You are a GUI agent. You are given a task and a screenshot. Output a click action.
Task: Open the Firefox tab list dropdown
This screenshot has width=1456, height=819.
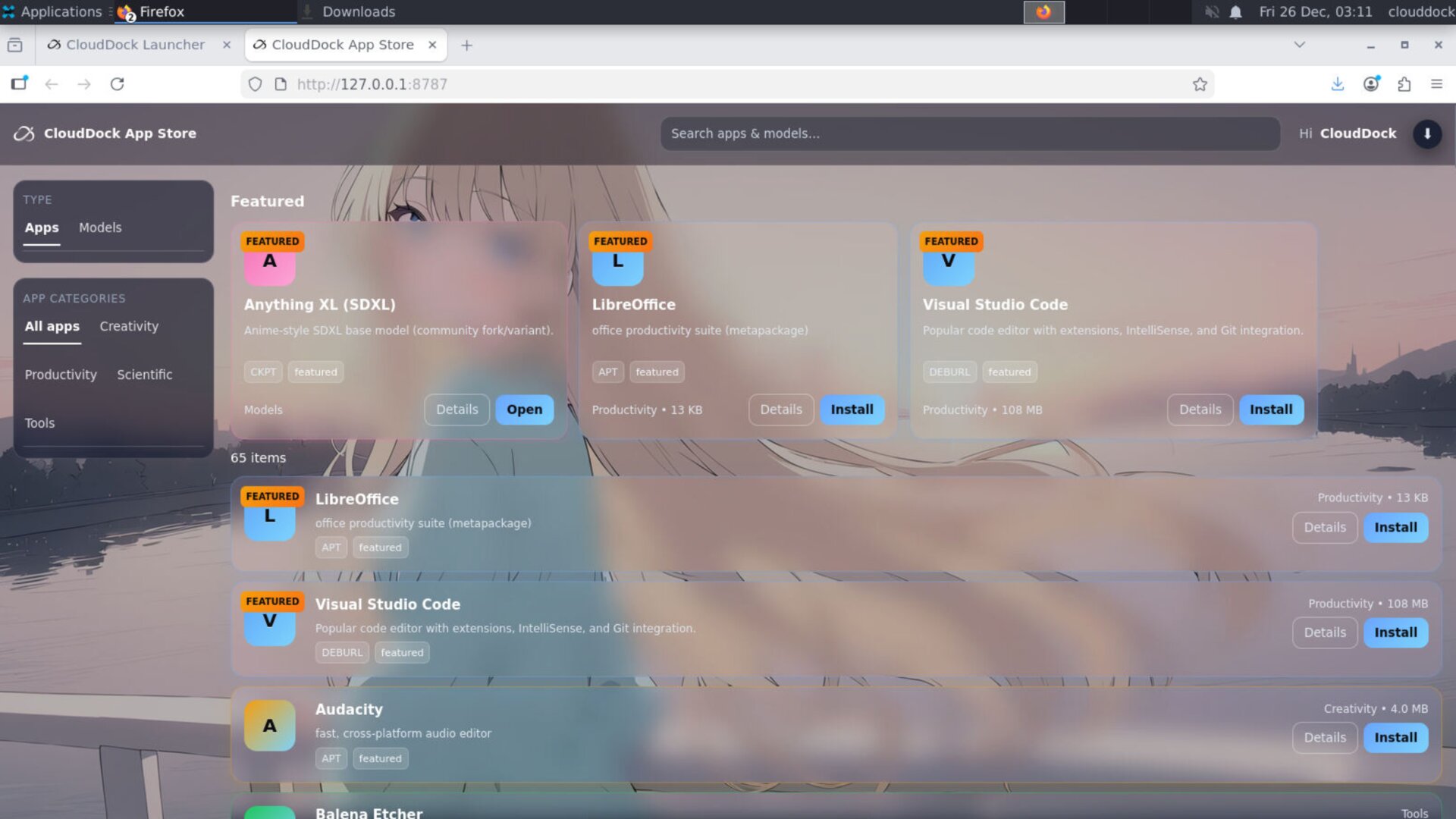click(1300, 45)
